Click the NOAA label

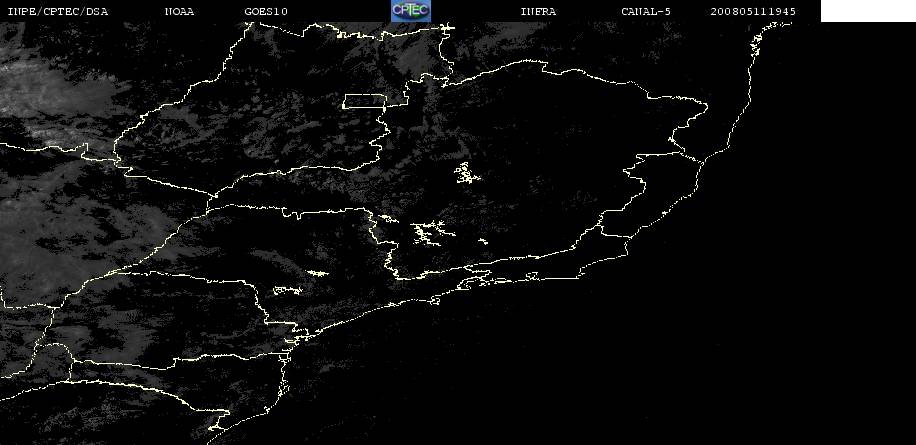(179, 12)
